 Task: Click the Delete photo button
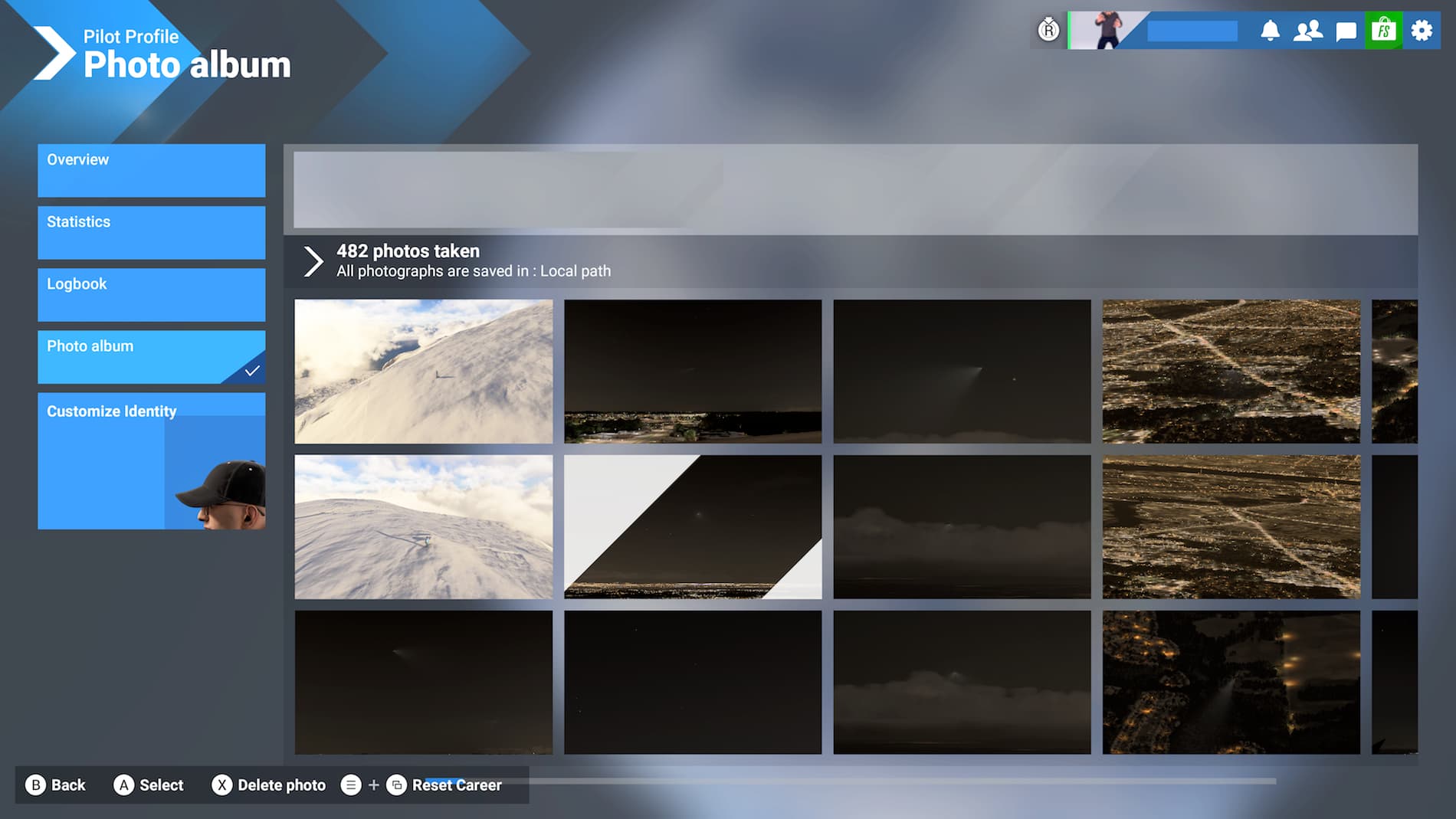click(269, 785)
